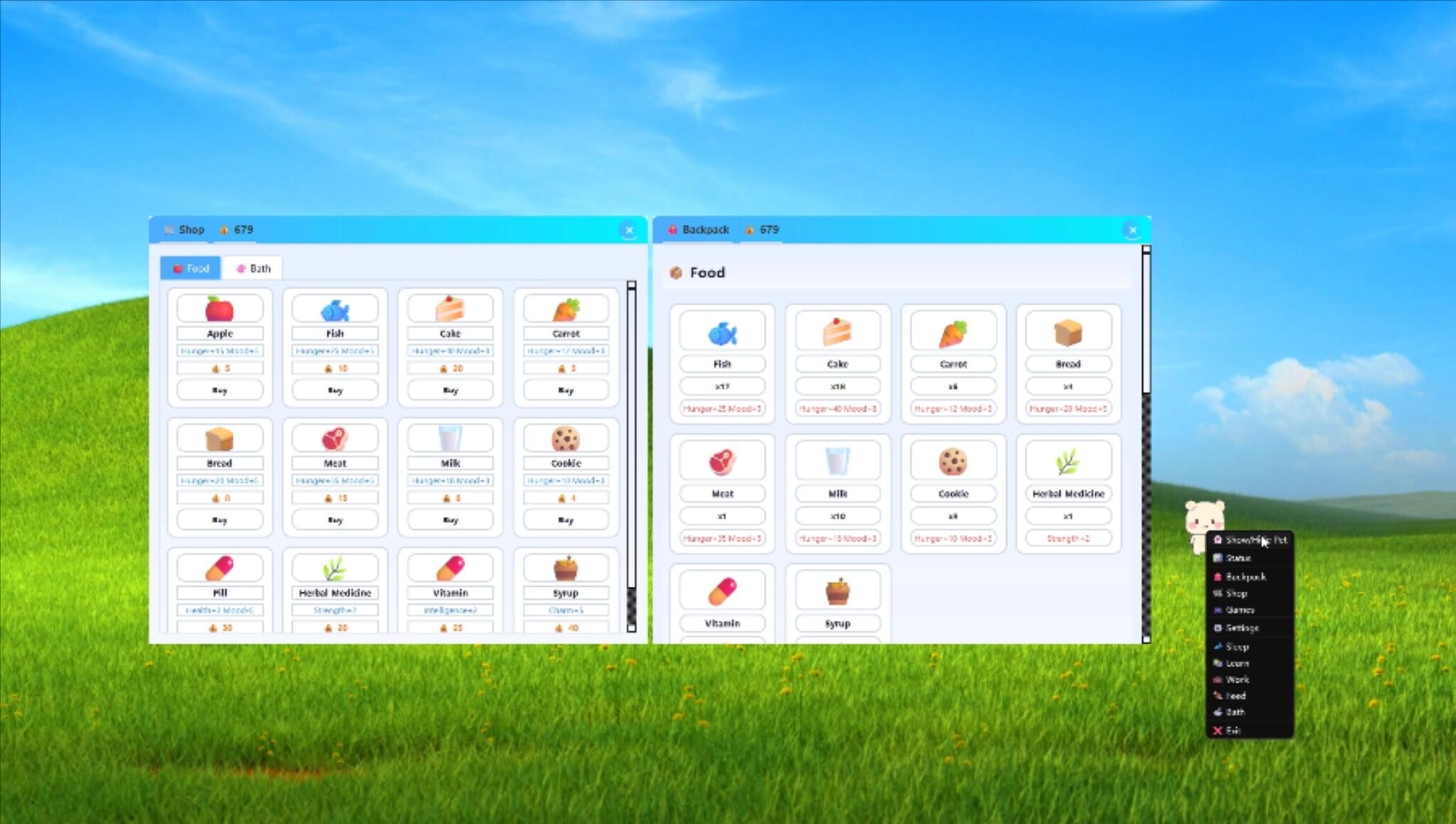
Task: Choose Learn in the pet menu
Action: point(1250,663)
